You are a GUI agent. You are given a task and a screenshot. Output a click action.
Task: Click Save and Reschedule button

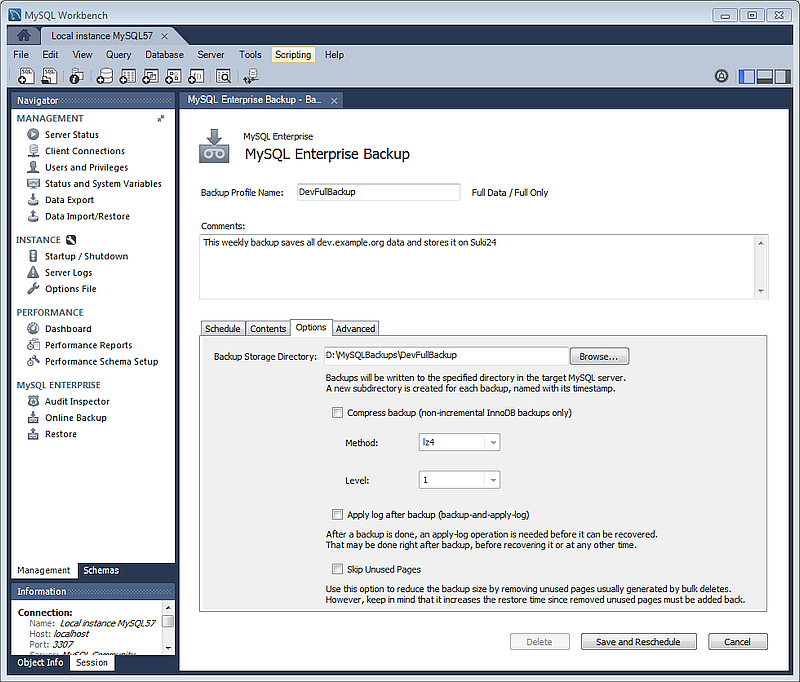pos(638,642)
